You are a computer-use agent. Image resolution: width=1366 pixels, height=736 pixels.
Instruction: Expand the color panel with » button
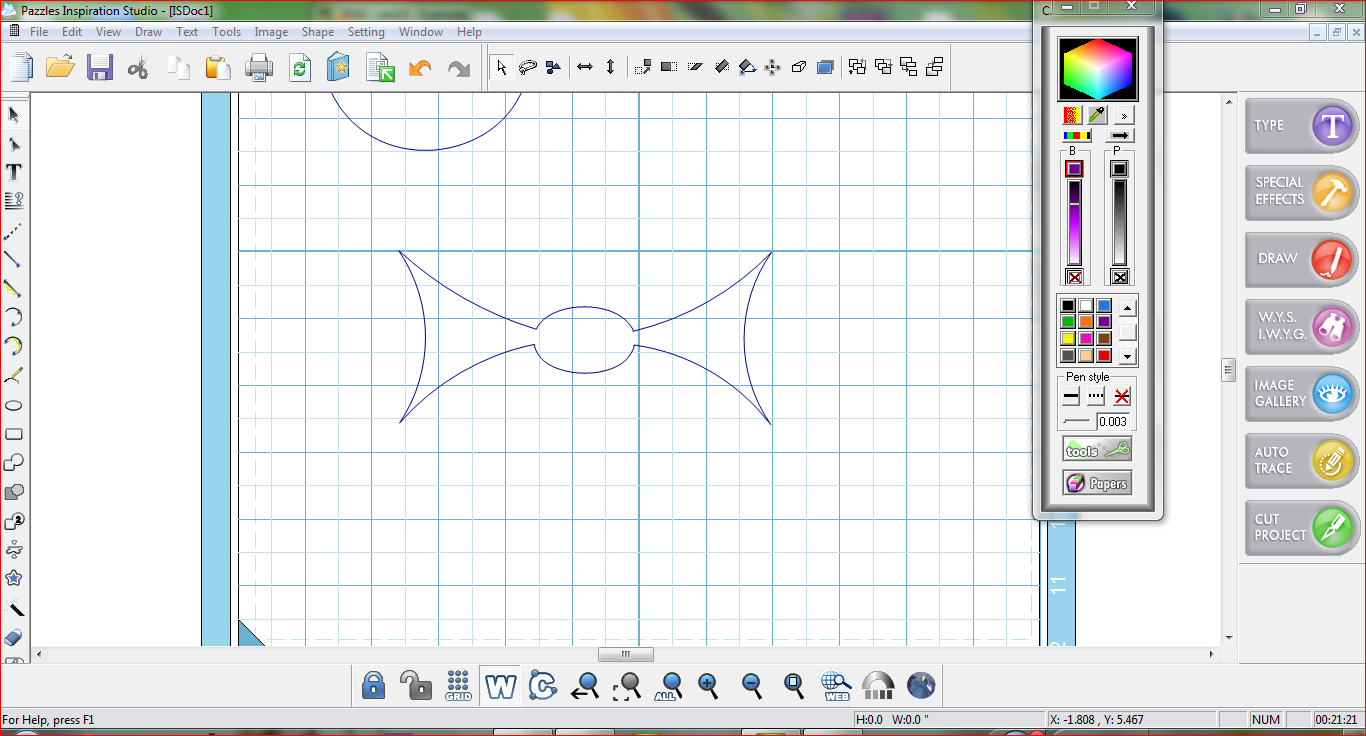pos(1124,115)
